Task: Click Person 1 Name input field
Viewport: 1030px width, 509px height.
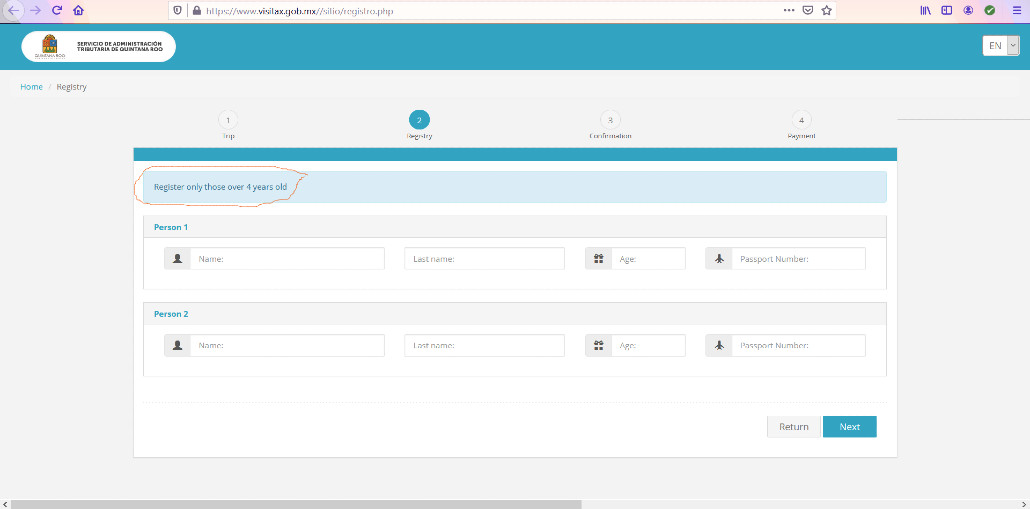Action: (287, 259)
